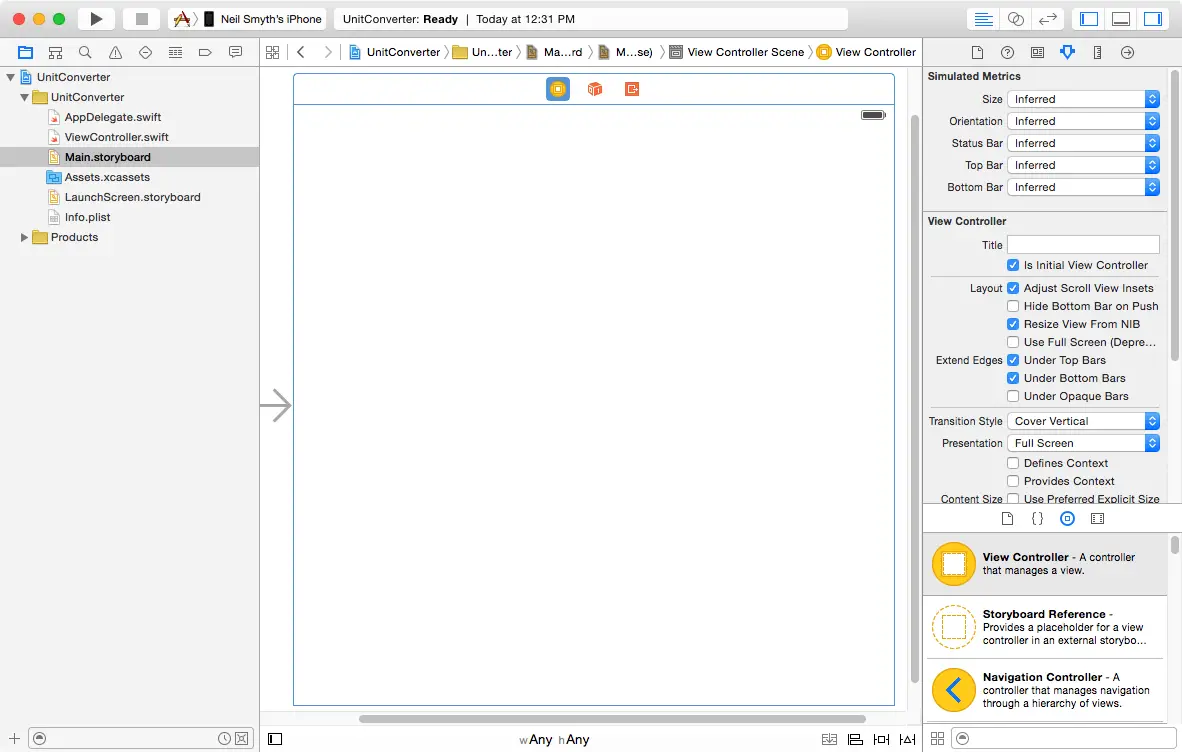The width and height of the screenshot is (1182, 752).
Task: Click View Controller Scene in breadcrumb
Action: [745, 52]
